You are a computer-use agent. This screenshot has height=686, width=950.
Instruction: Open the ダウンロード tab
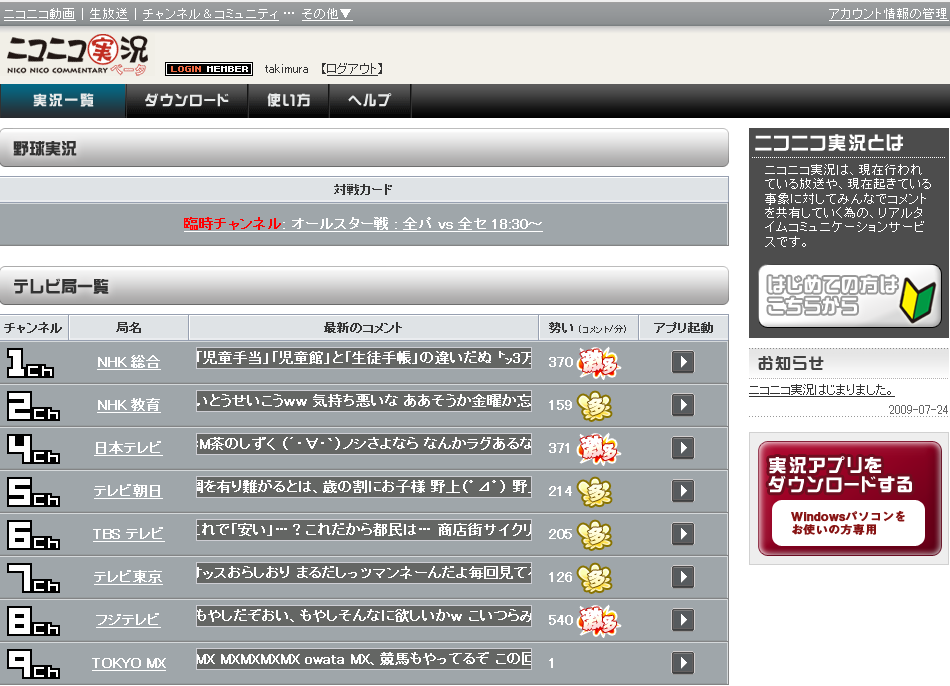(x=187, y=101)
